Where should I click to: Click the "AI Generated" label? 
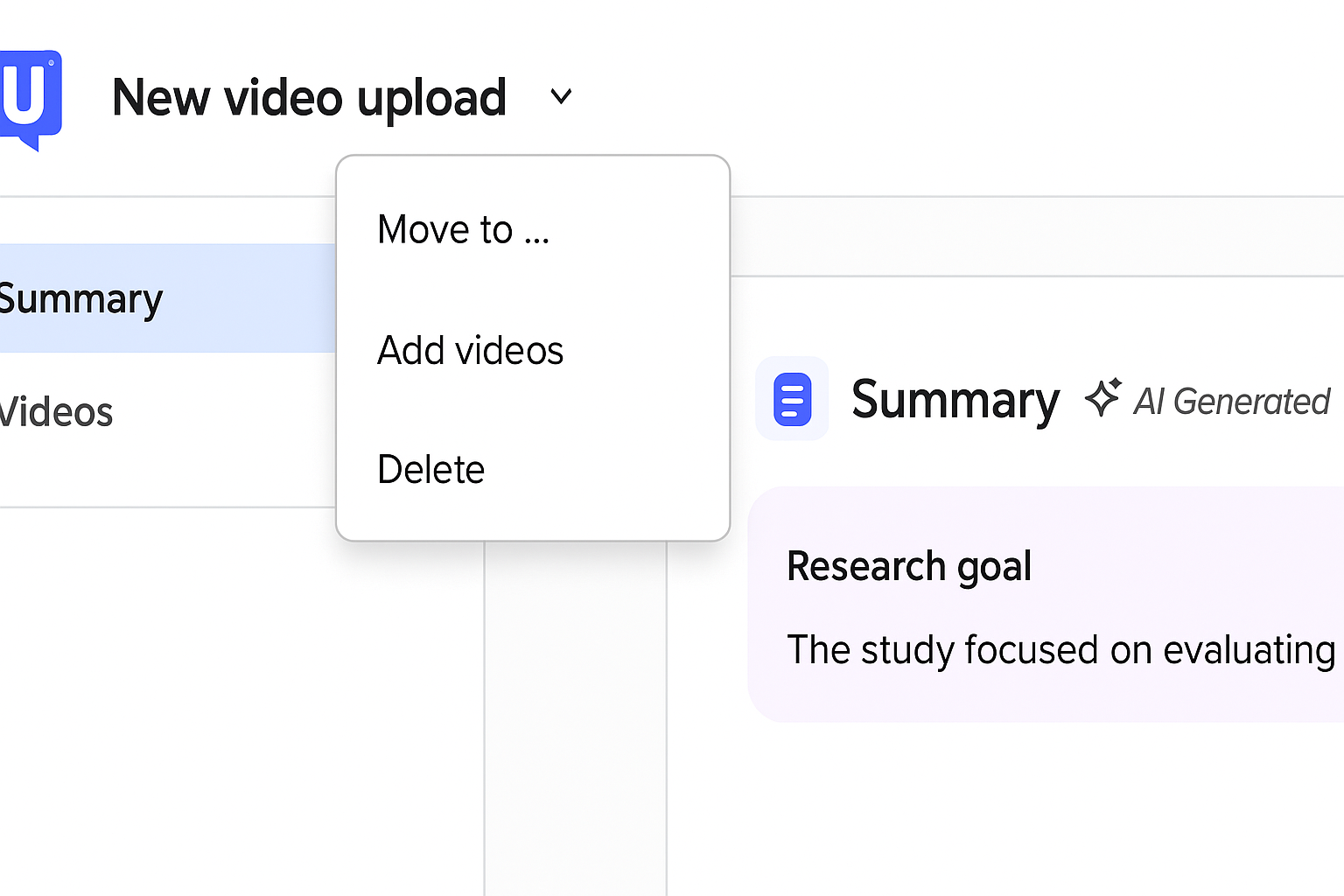1231,402
